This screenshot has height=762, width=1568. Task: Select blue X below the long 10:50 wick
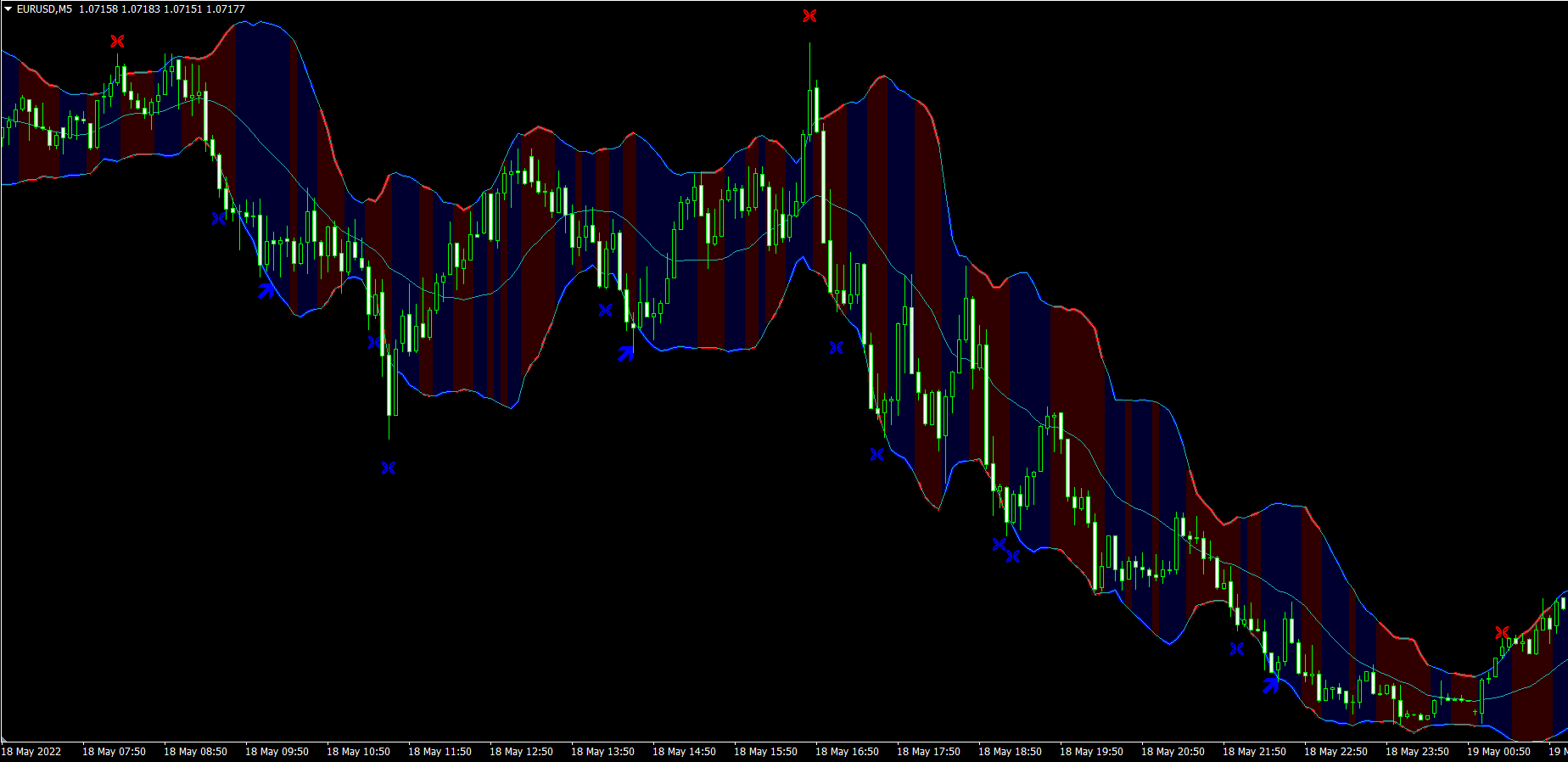388,468
